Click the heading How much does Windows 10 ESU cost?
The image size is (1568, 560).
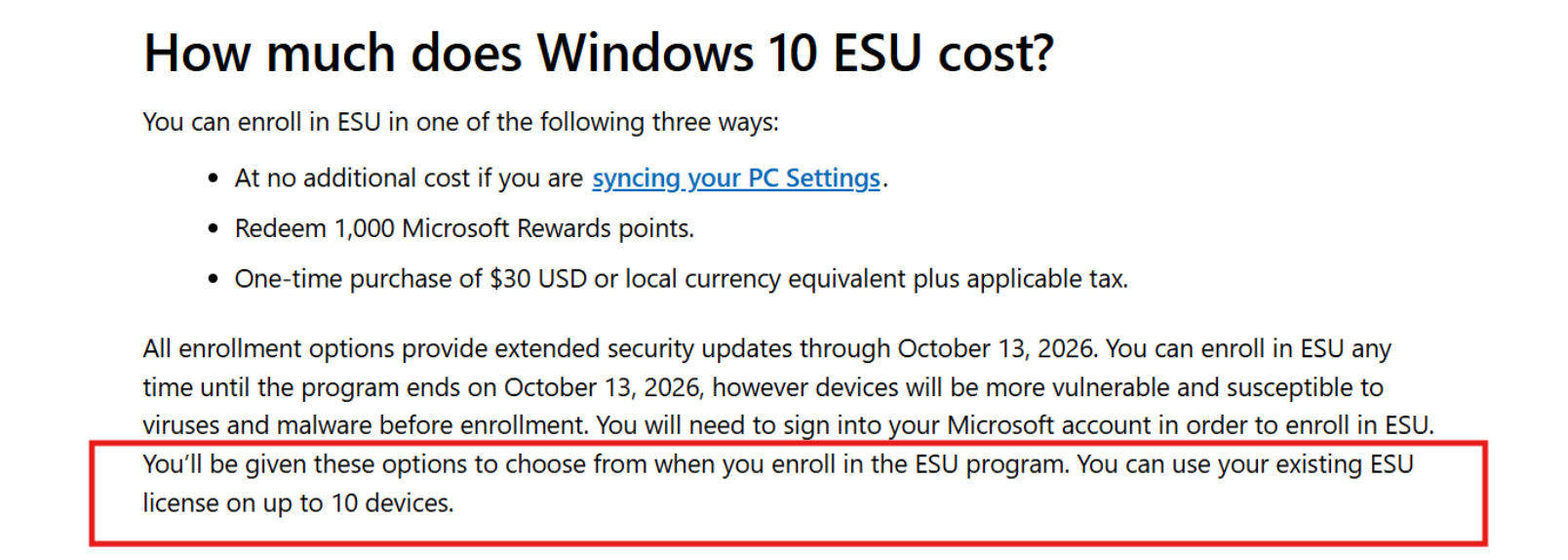(x=599, y=53)
